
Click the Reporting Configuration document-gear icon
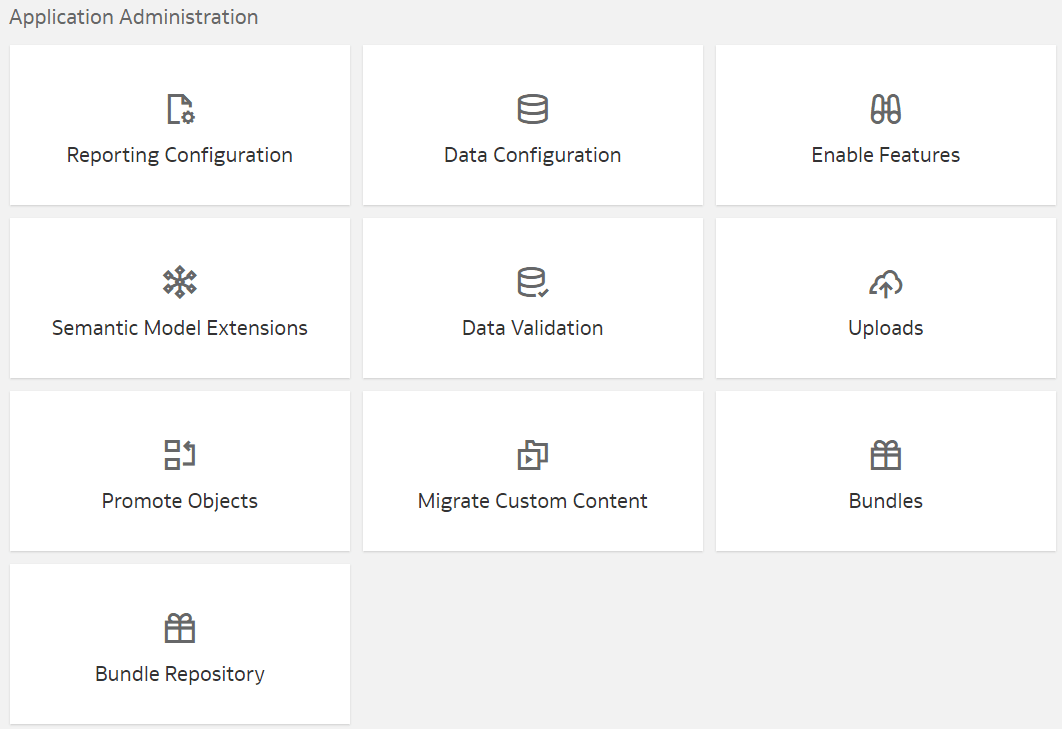[x=179, y=109]
